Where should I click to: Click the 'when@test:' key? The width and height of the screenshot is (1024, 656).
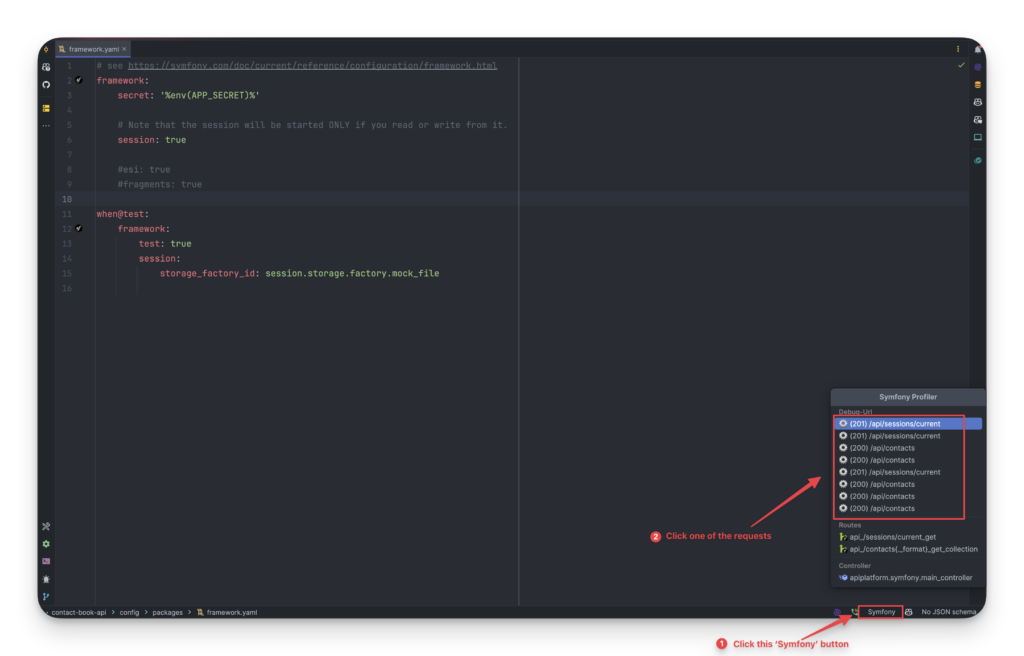click(122, 214)
